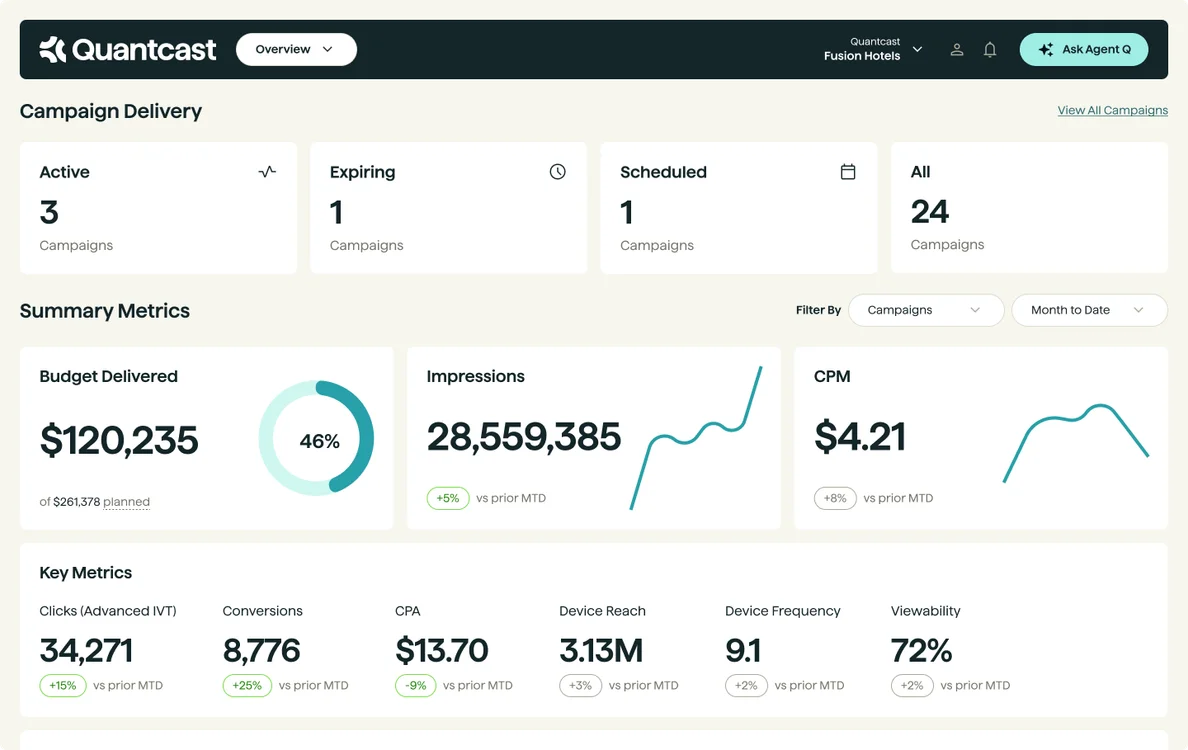Open the notifications bell

[x=990, y=49]
